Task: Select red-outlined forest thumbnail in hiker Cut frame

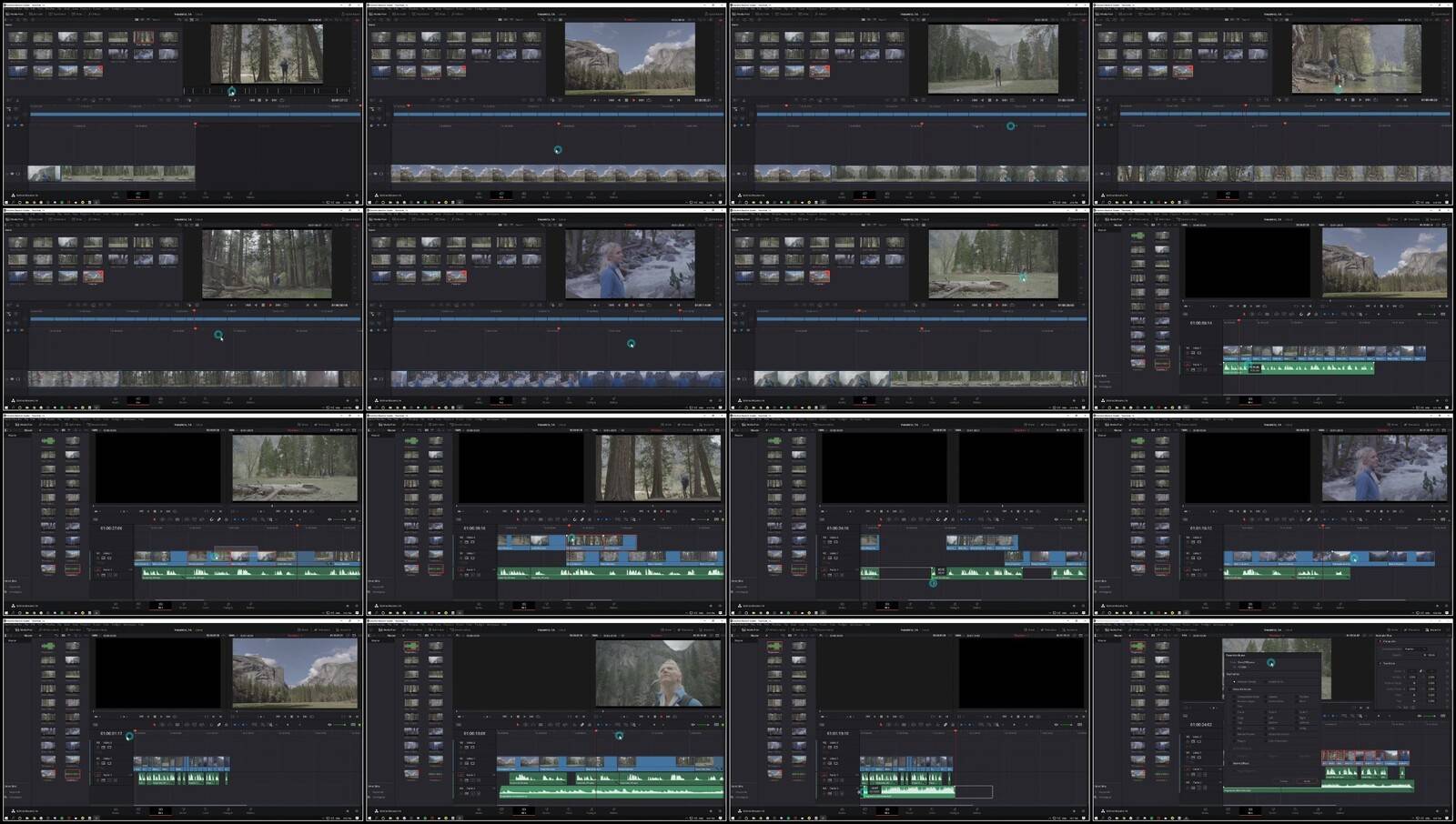Action: click(x=143, y=38)
